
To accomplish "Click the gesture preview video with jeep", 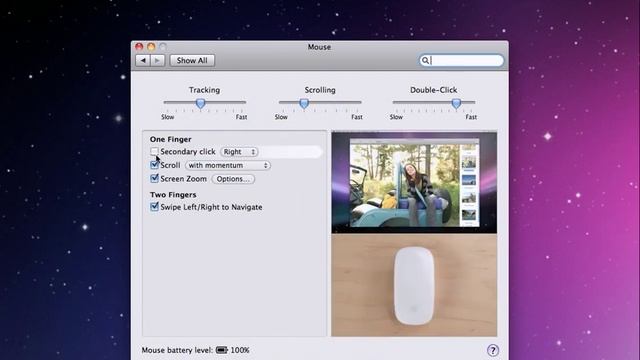I will (414, 182).
